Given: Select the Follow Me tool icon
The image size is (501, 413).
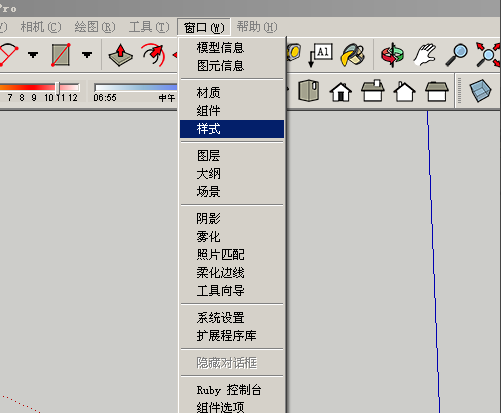Looking at the screenshot, I should (x=154, y=55).
